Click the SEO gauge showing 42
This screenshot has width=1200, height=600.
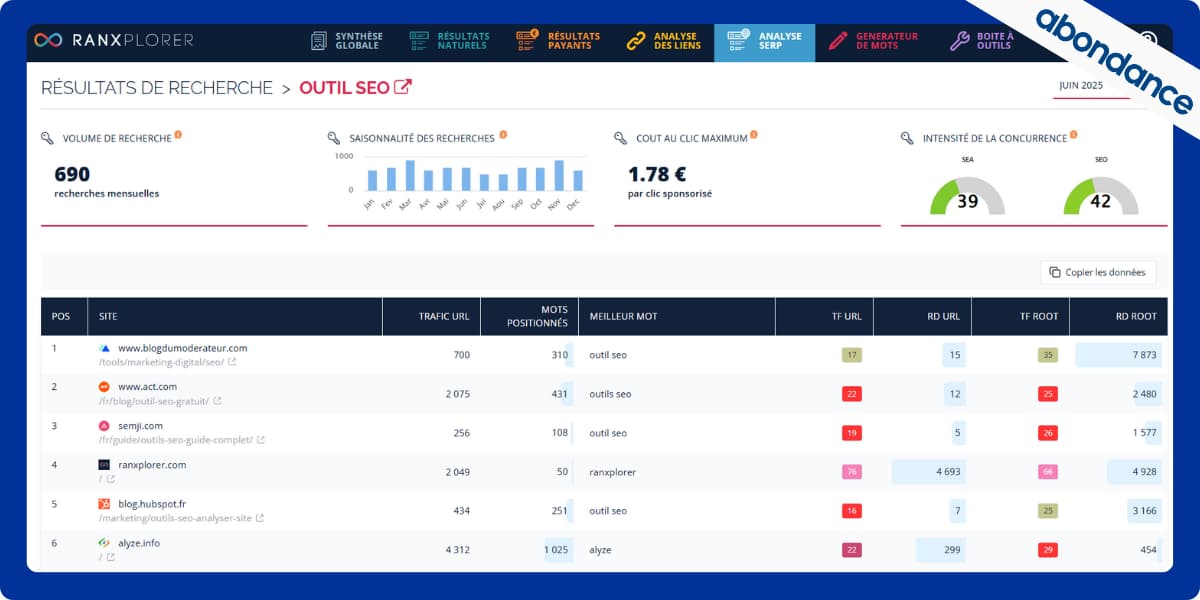point(1101,195)
